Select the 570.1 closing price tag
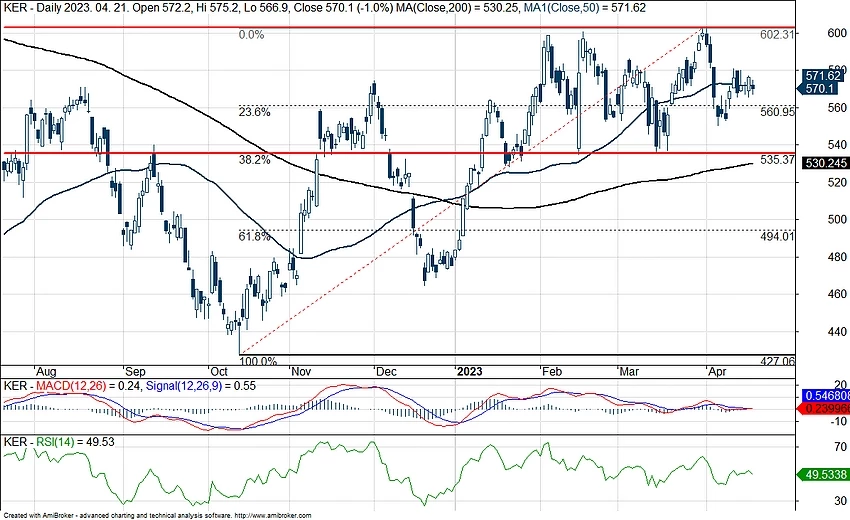Viewport: 850px width, 520px height. click(820, 89)
